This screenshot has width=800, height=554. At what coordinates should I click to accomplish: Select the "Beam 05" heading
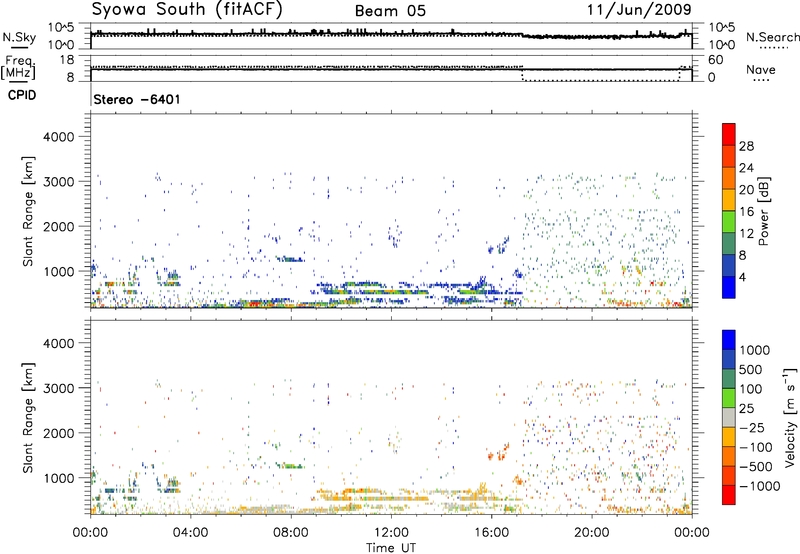(390, 11)
